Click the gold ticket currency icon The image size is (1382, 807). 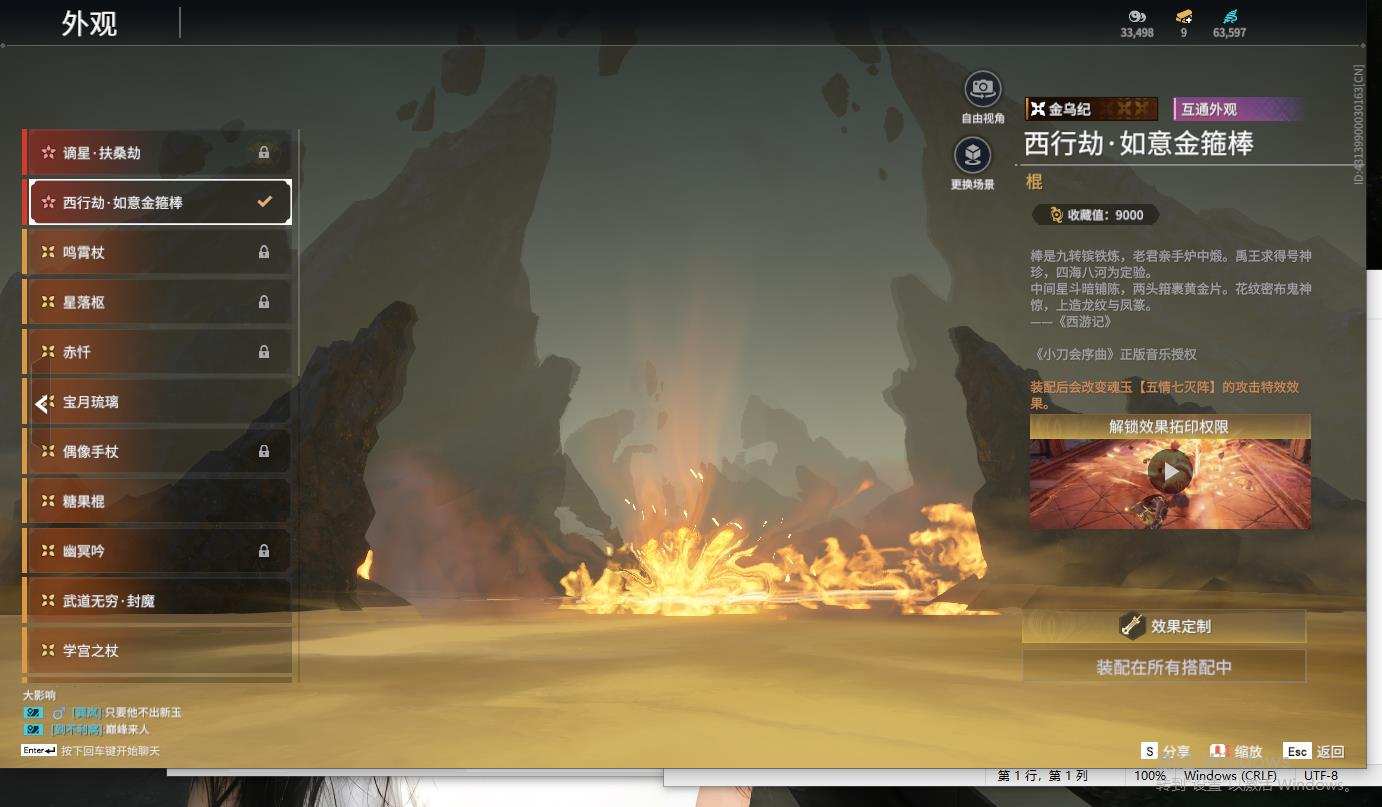tap(1184, 16)
